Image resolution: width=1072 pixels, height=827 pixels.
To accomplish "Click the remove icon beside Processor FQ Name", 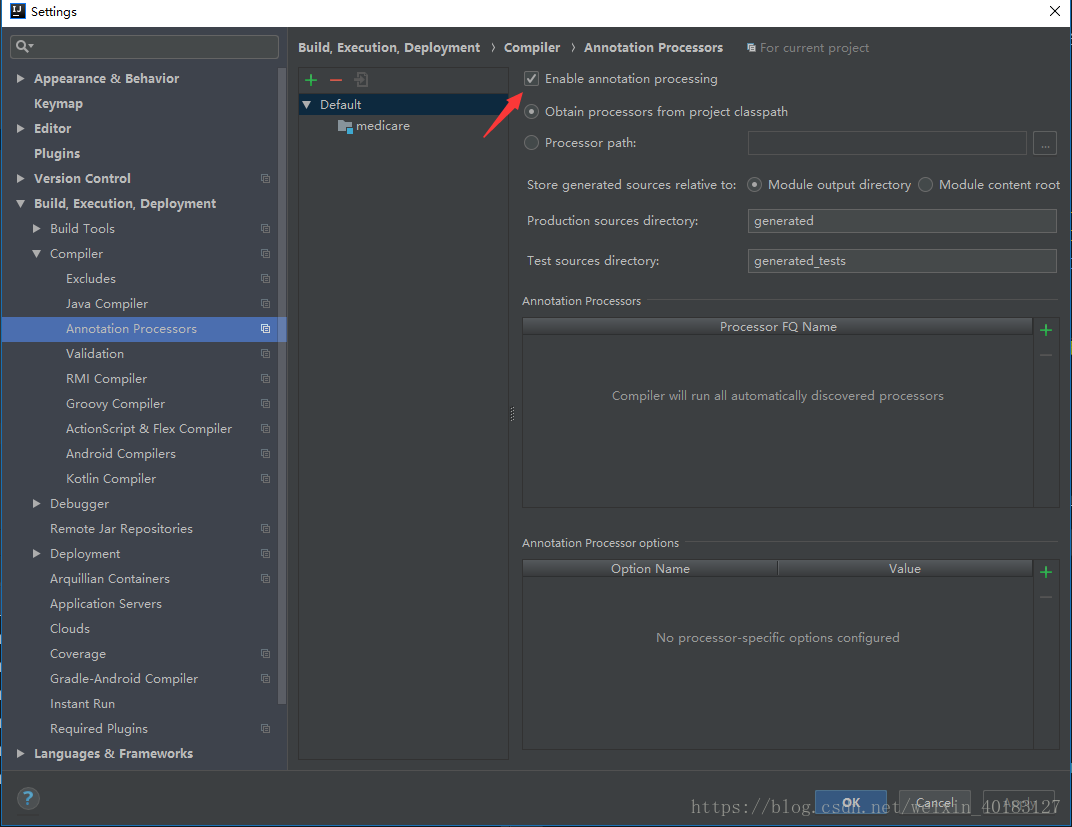I will 1046,354.
